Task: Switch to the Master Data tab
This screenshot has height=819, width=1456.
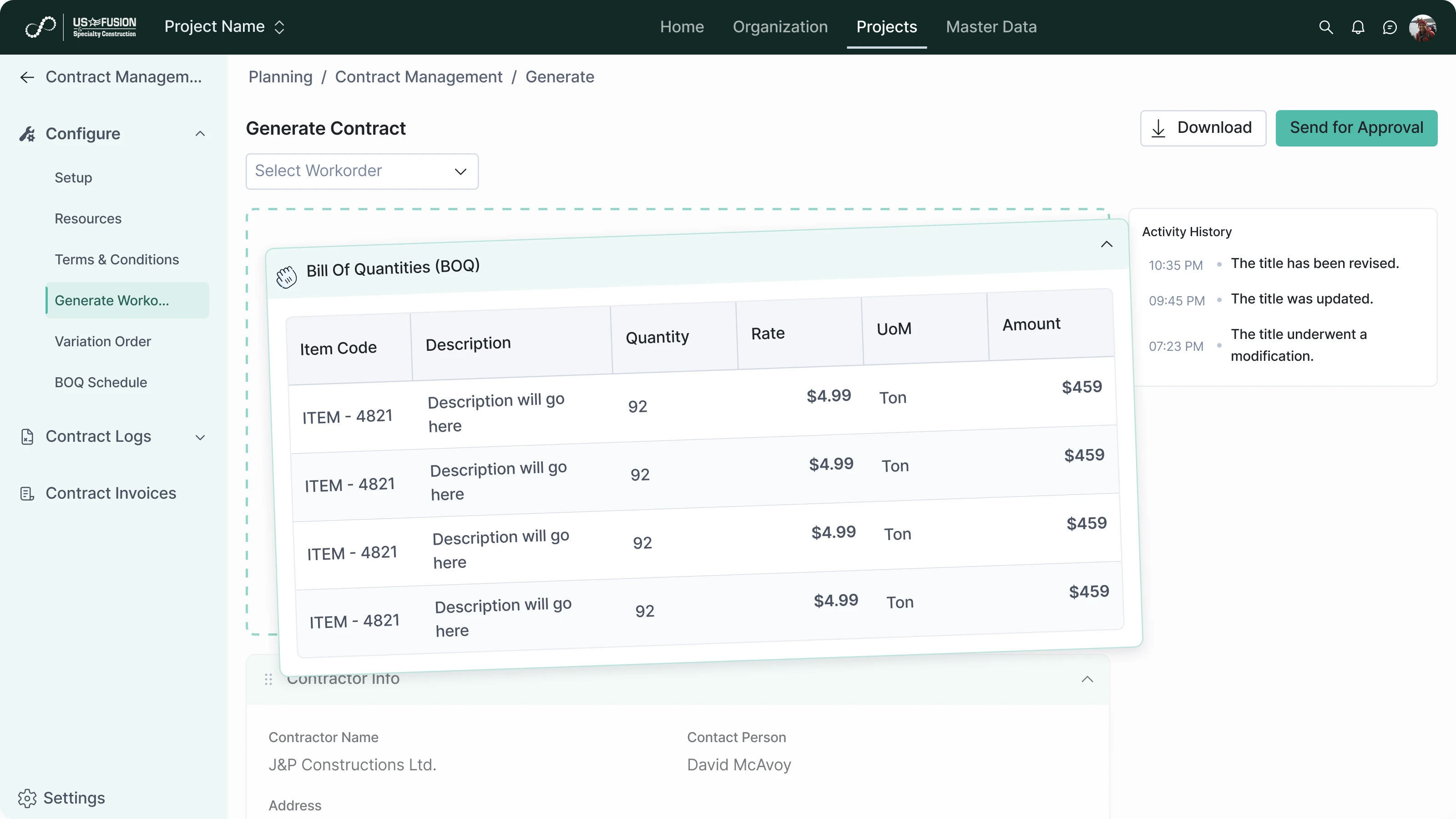Action: coord(991,26)
